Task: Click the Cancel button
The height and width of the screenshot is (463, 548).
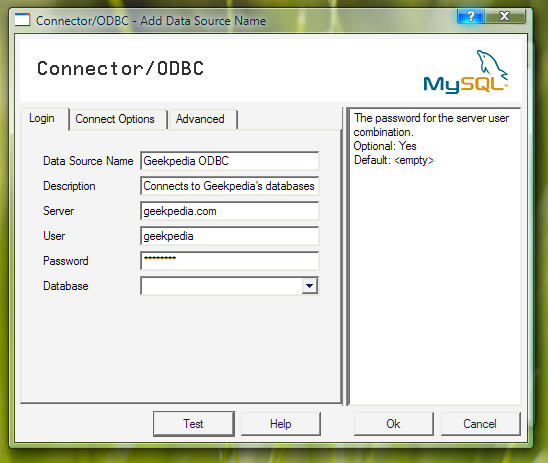Action: click(480, 424)
